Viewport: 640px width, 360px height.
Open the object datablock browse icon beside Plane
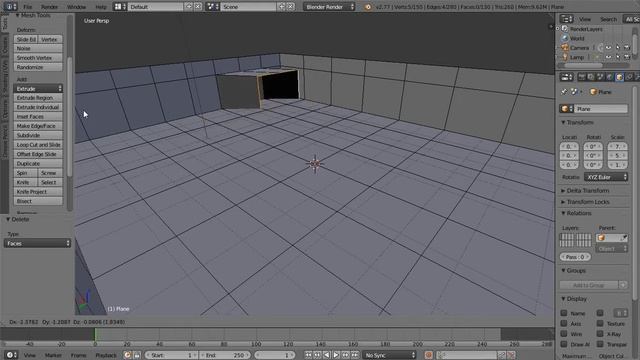click(x=567, y=109)
